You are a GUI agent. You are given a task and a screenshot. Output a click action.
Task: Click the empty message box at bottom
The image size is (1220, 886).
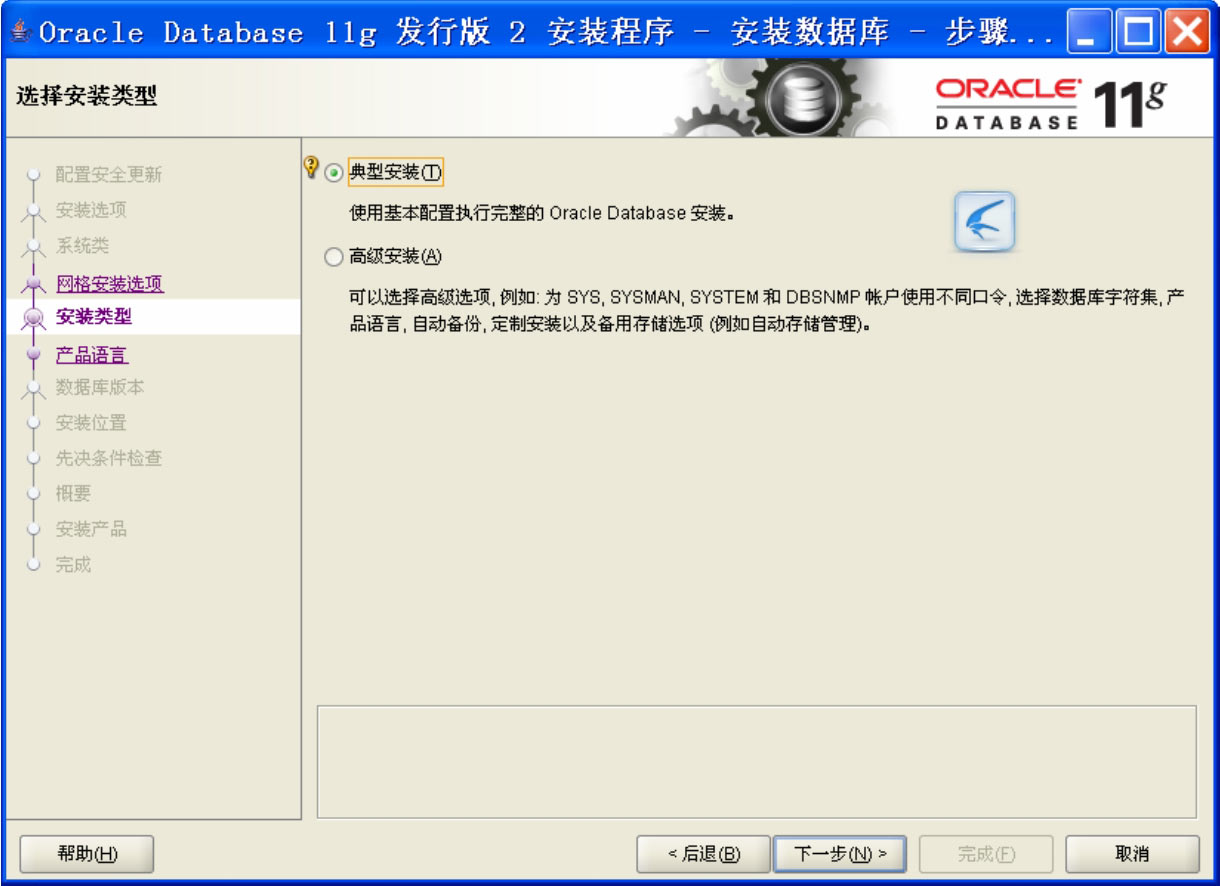(x=757, y=762)
